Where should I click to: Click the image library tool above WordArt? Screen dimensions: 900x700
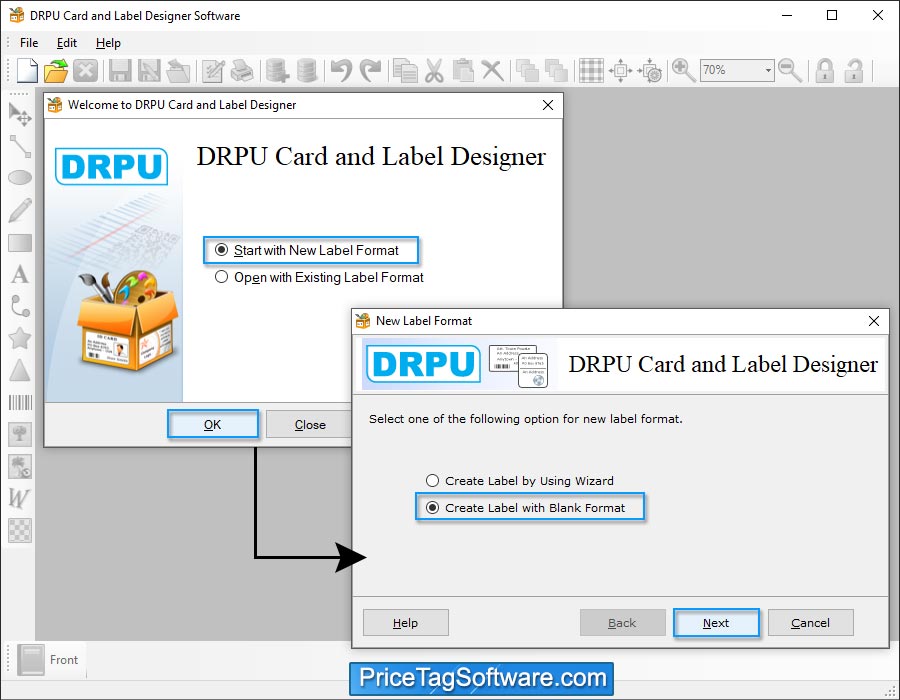[20, 466]
